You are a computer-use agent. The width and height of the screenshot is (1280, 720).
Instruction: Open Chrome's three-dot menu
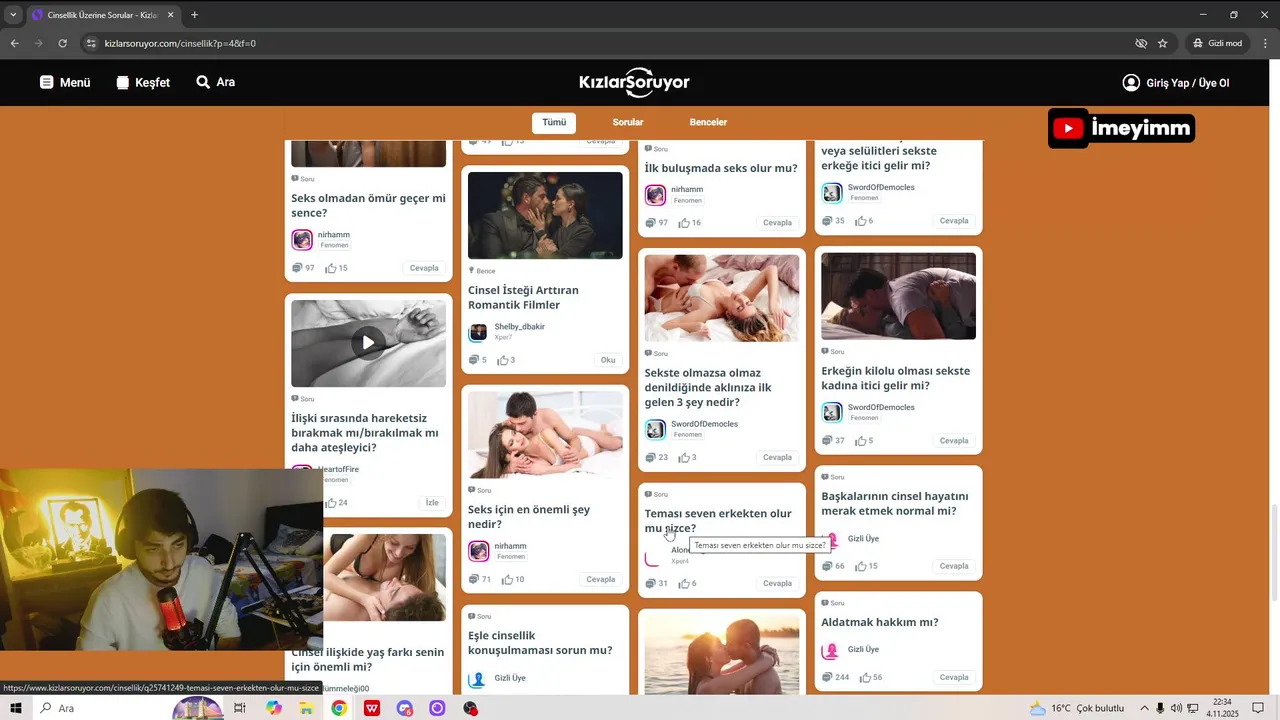click(x=1265, y=43)
